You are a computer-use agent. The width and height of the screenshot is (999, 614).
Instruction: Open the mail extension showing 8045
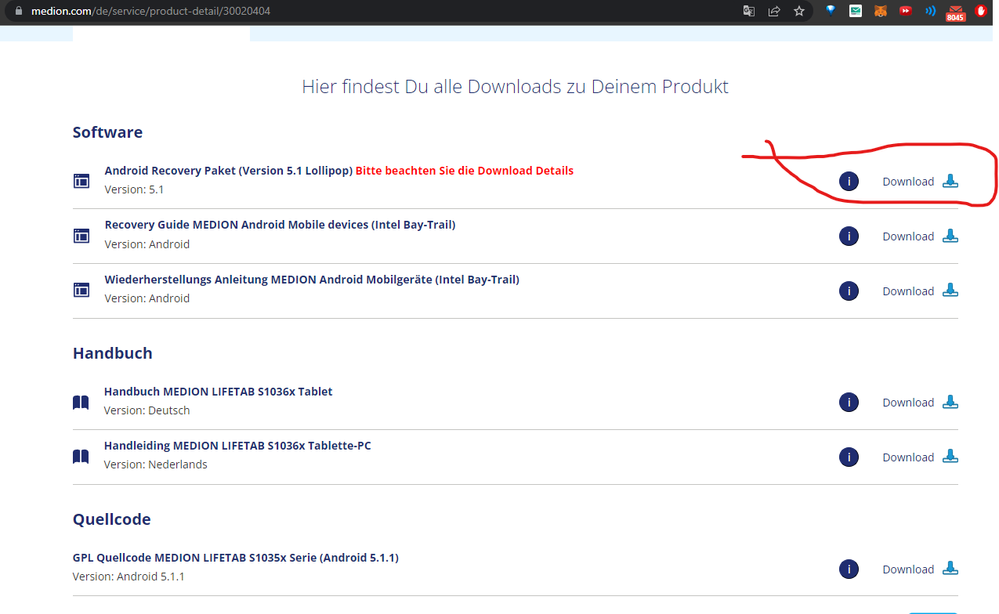(955, 12)
